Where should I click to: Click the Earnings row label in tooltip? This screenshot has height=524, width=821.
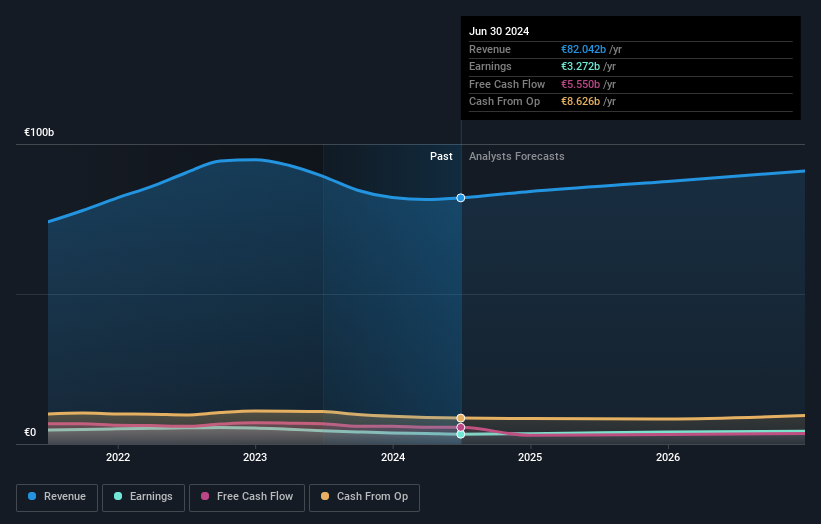490,66
